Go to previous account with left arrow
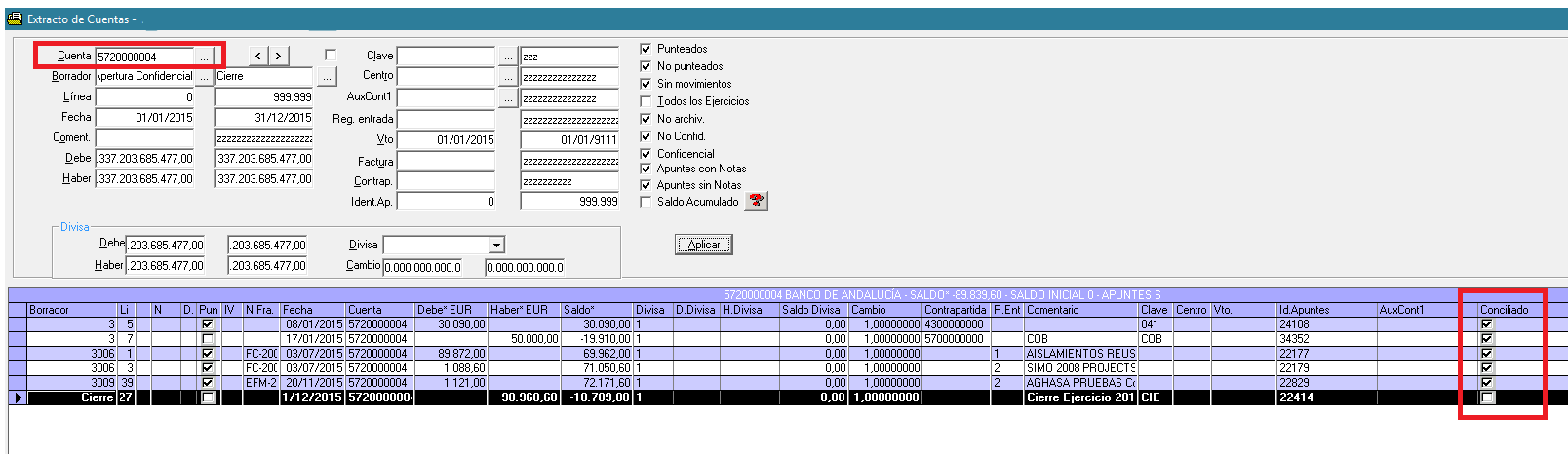This screenshot has height=454, width=1568. pyautogui.click(x=258, y=57)
